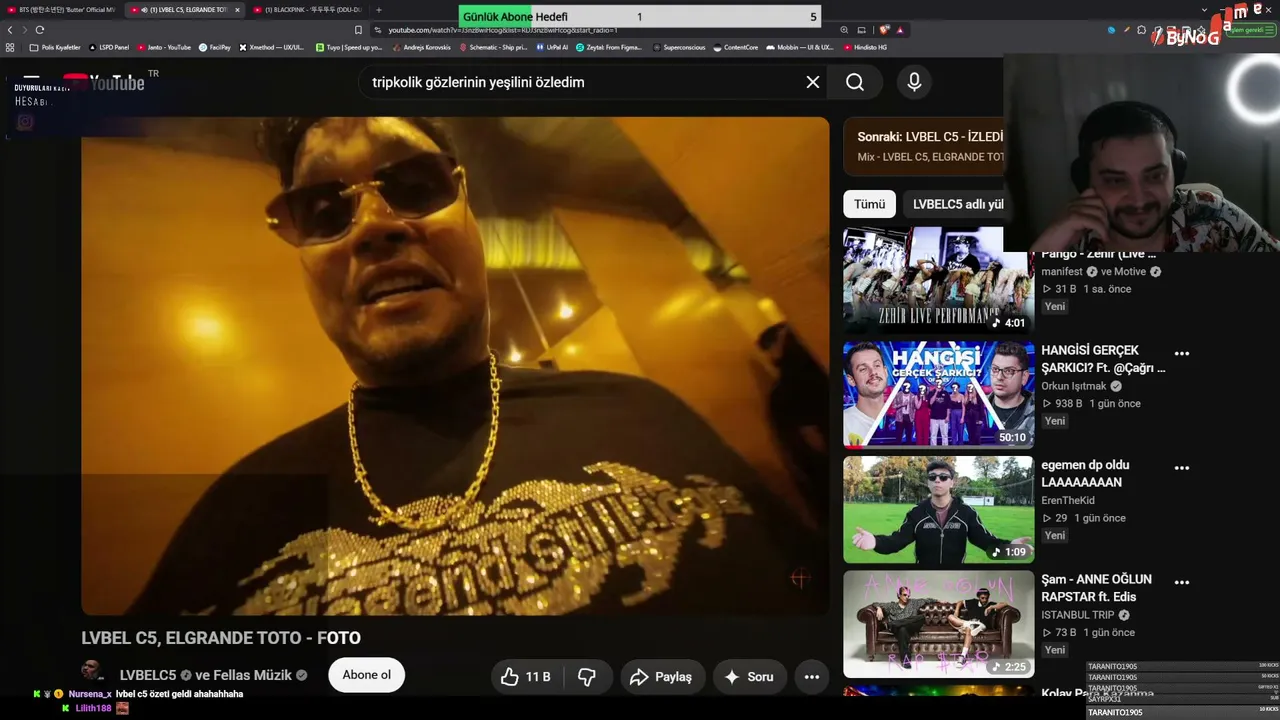Viewport: 1280px width, 720px height.
Task: Switch to the BTS 'Butter' Official MV tab
Action: tap(63, 10)
